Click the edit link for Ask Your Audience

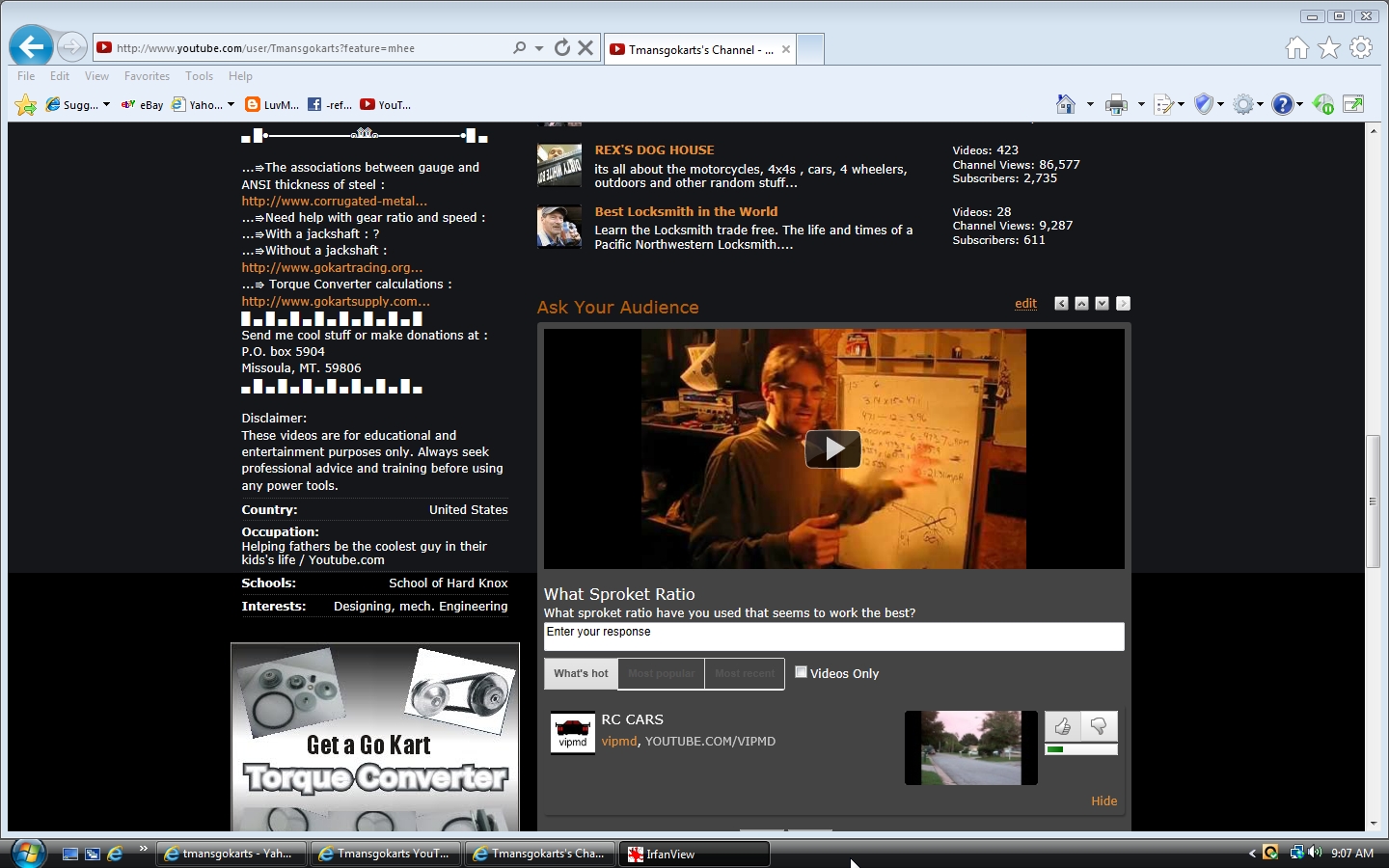pos(1025,304)
